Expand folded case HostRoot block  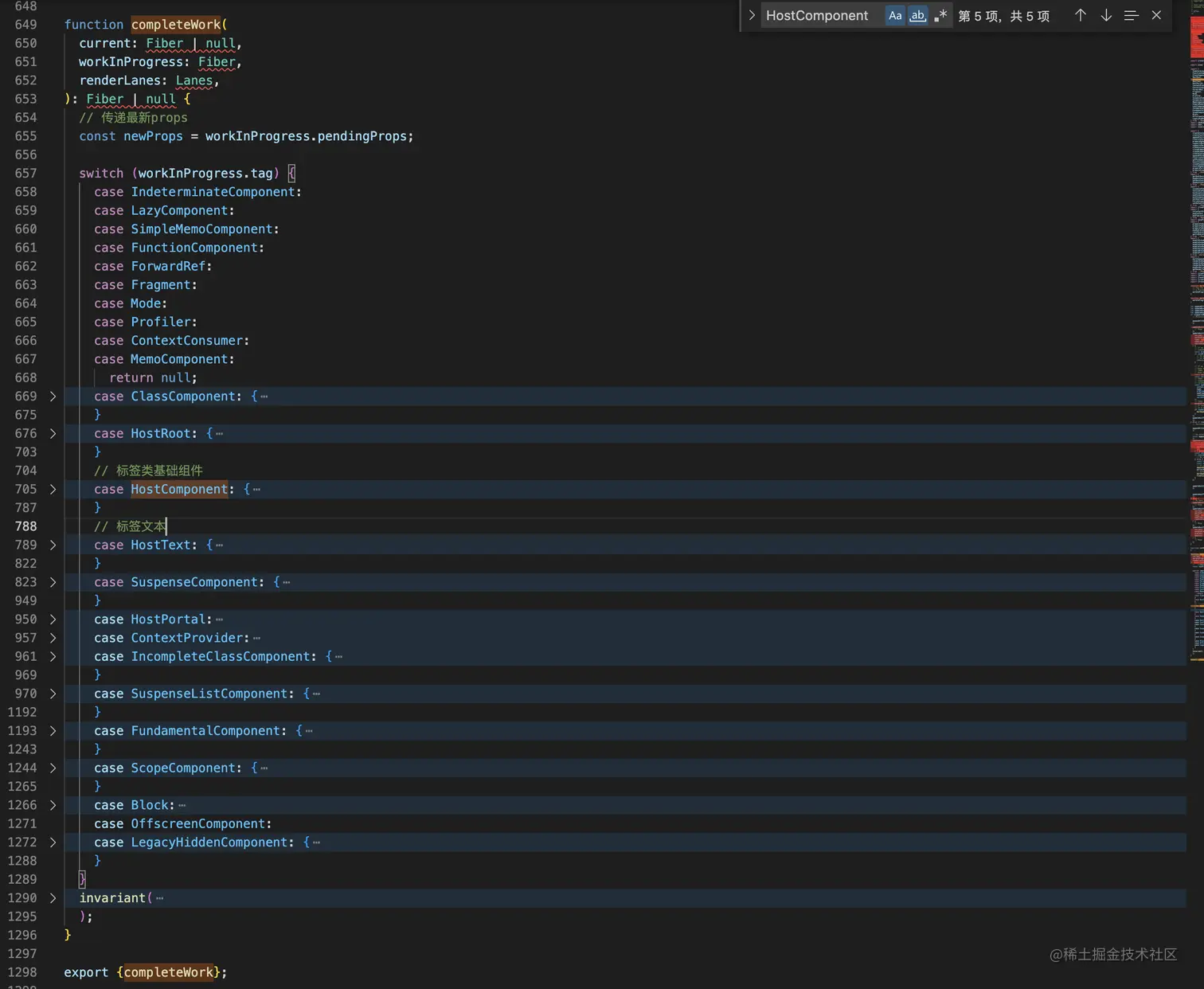point(53,434)
